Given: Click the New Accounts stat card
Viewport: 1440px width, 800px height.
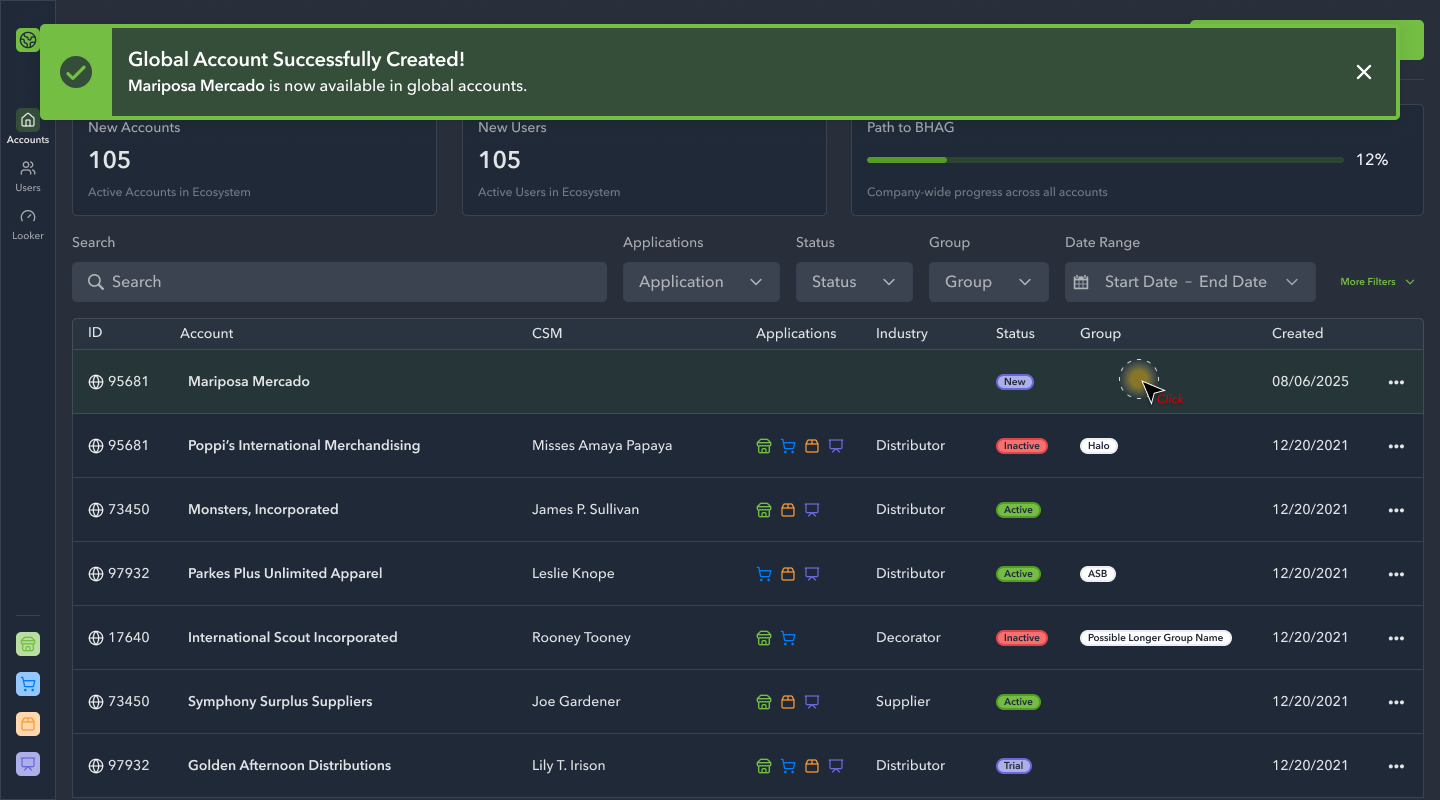Looking at the screenshot, I should (254, 160).
